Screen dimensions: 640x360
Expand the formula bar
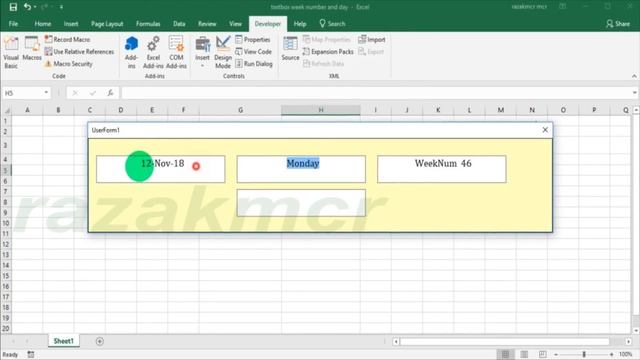pyautogui.click(x=634, y=93)
